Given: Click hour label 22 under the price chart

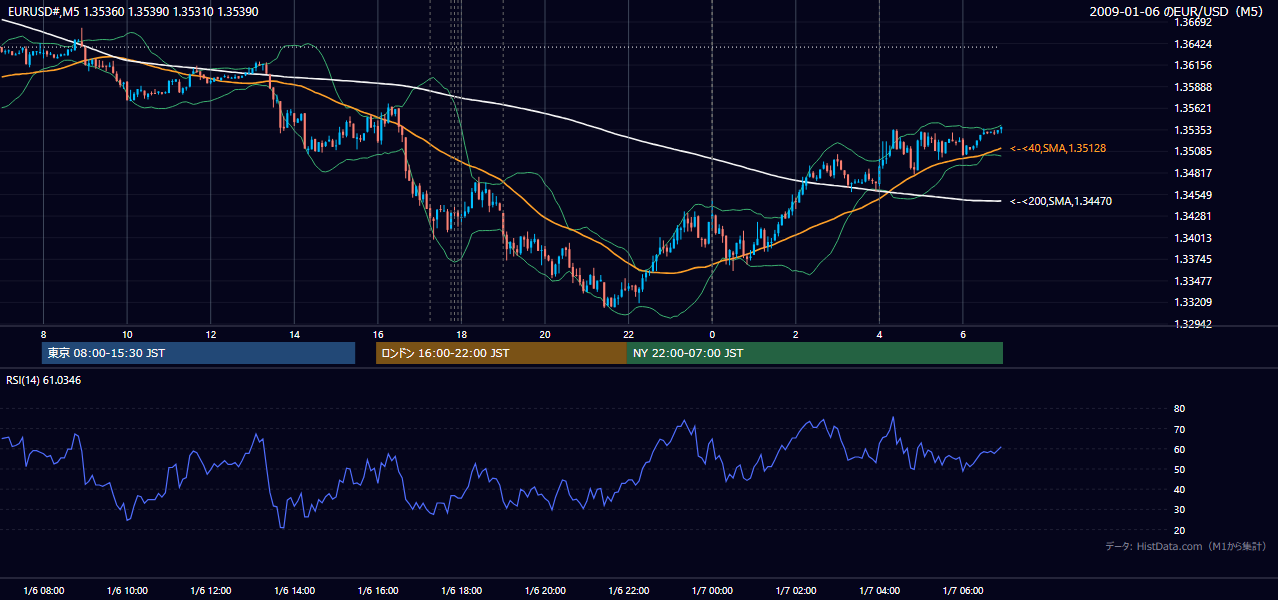Looking at the screenshot, I should tap(628, 334).
